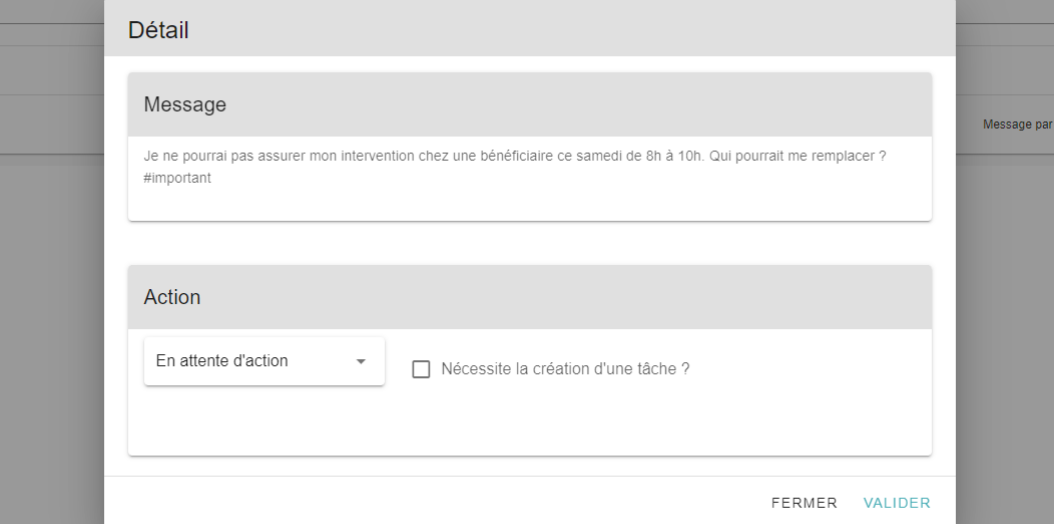Click empty space in the Action card below the dropdown
1054x524 pixels.
[530, 423]
